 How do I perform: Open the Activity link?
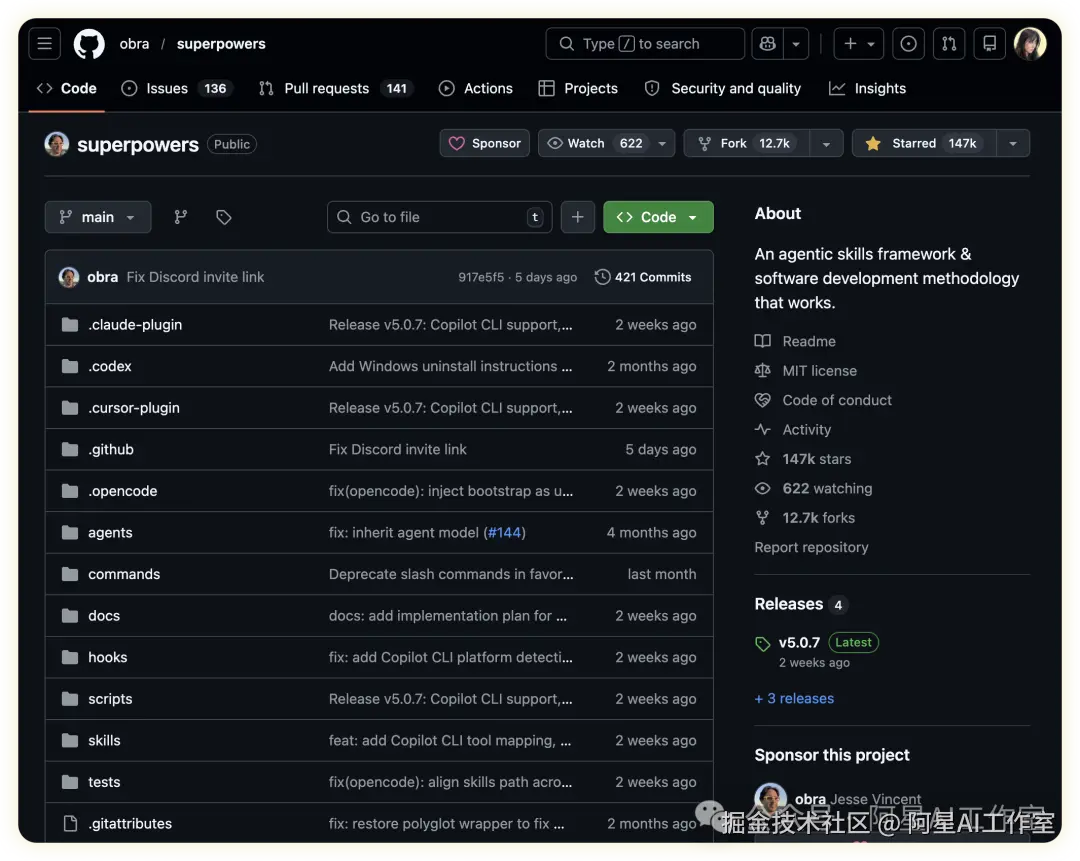792,430
